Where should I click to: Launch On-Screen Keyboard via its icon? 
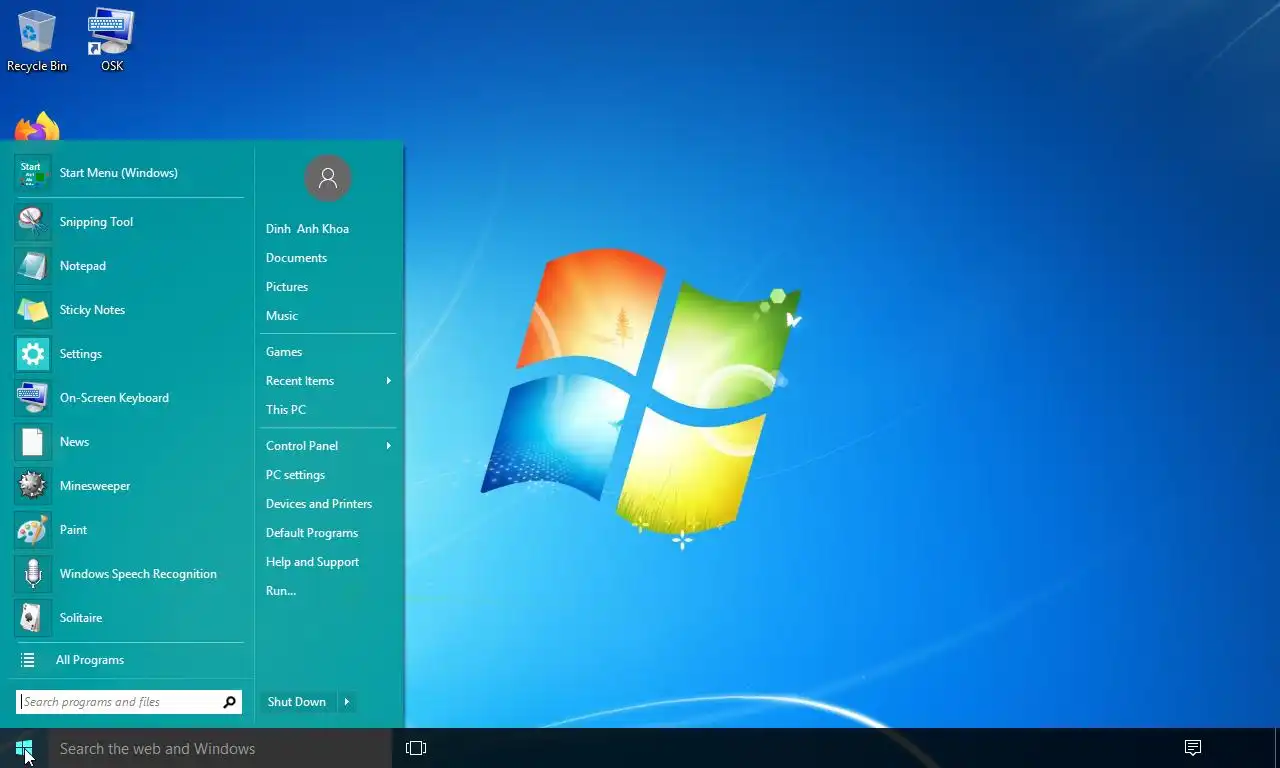32,398
